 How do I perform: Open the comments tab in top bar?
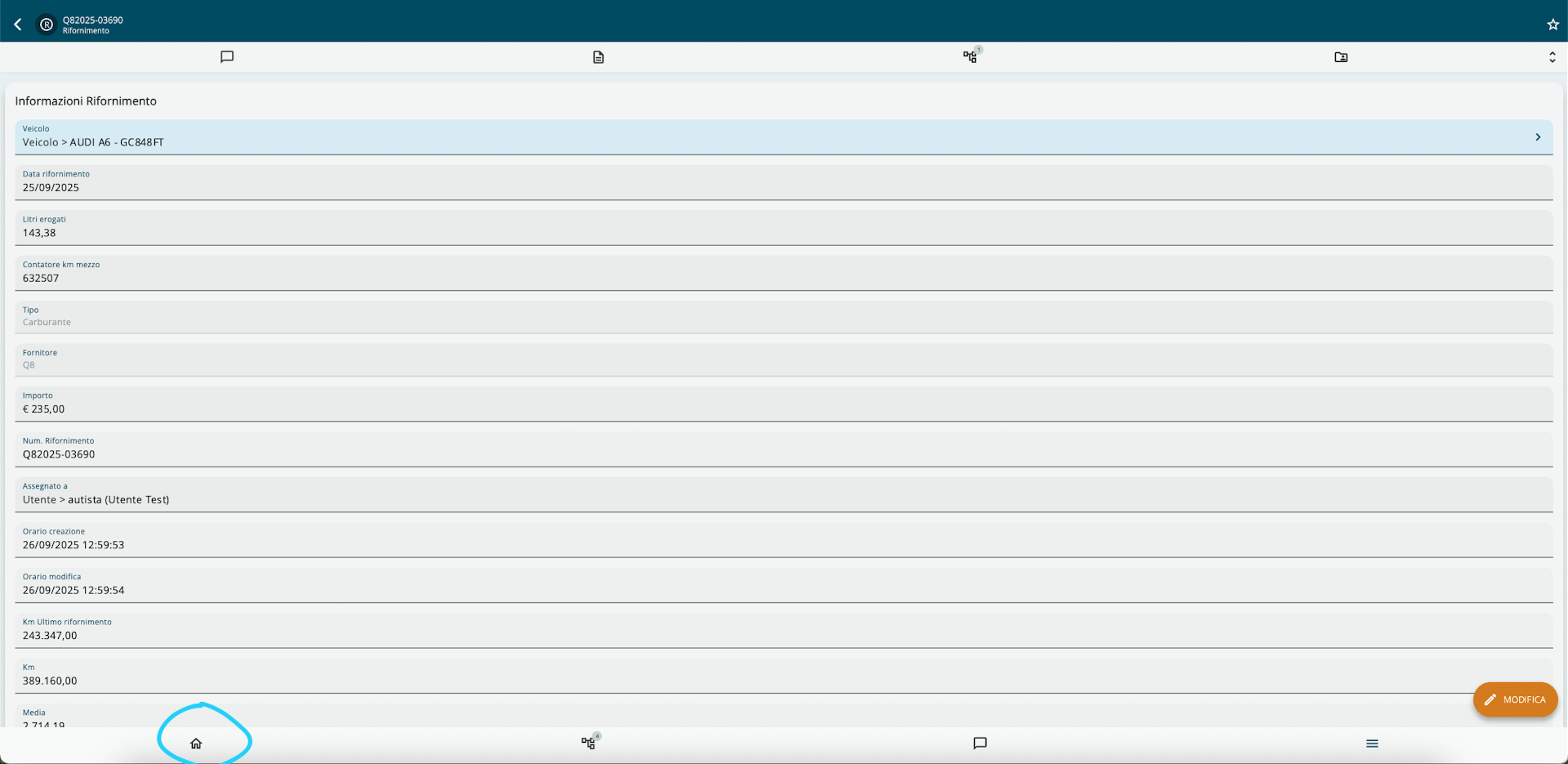point(227,57)
